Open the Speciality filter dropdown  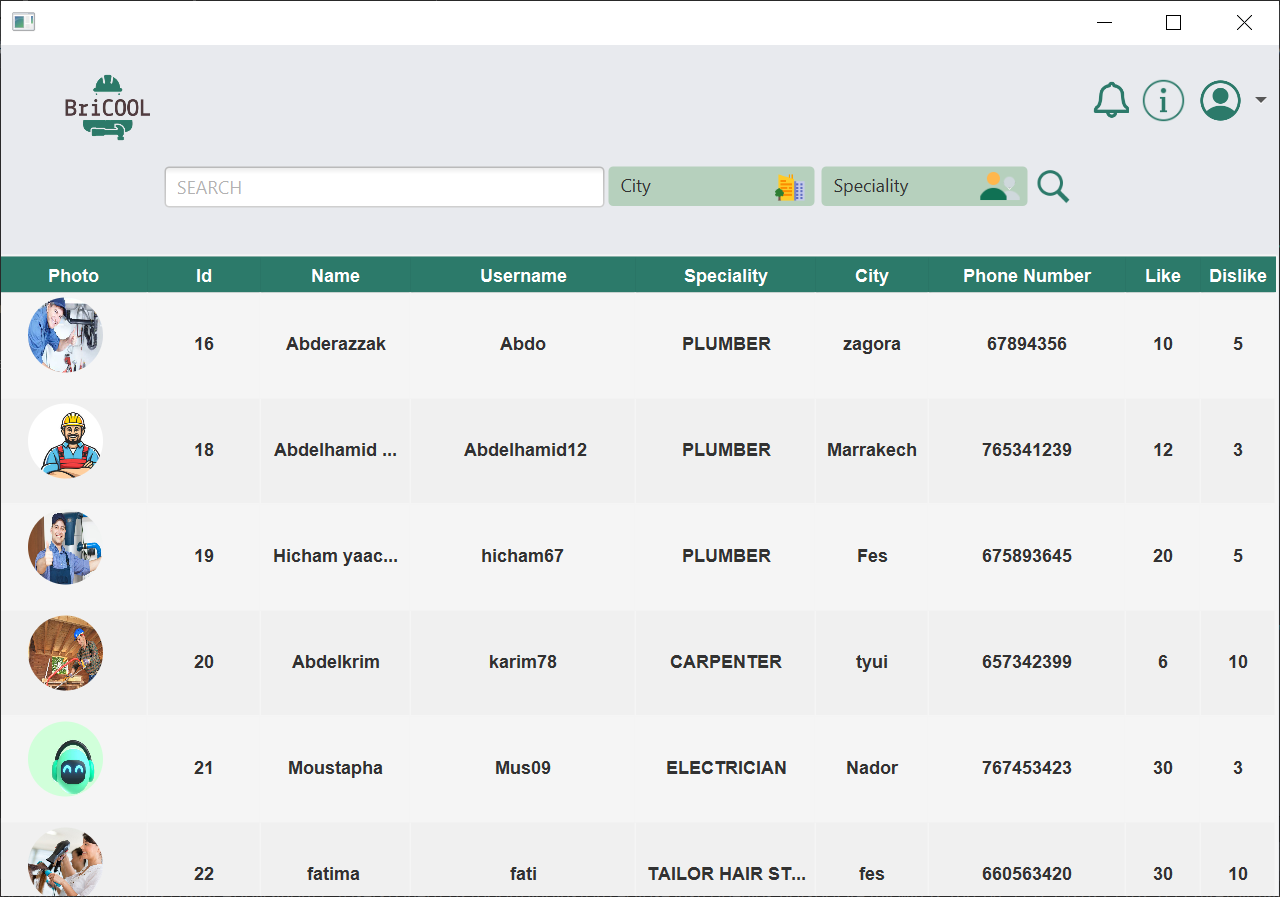click(924, 186)
